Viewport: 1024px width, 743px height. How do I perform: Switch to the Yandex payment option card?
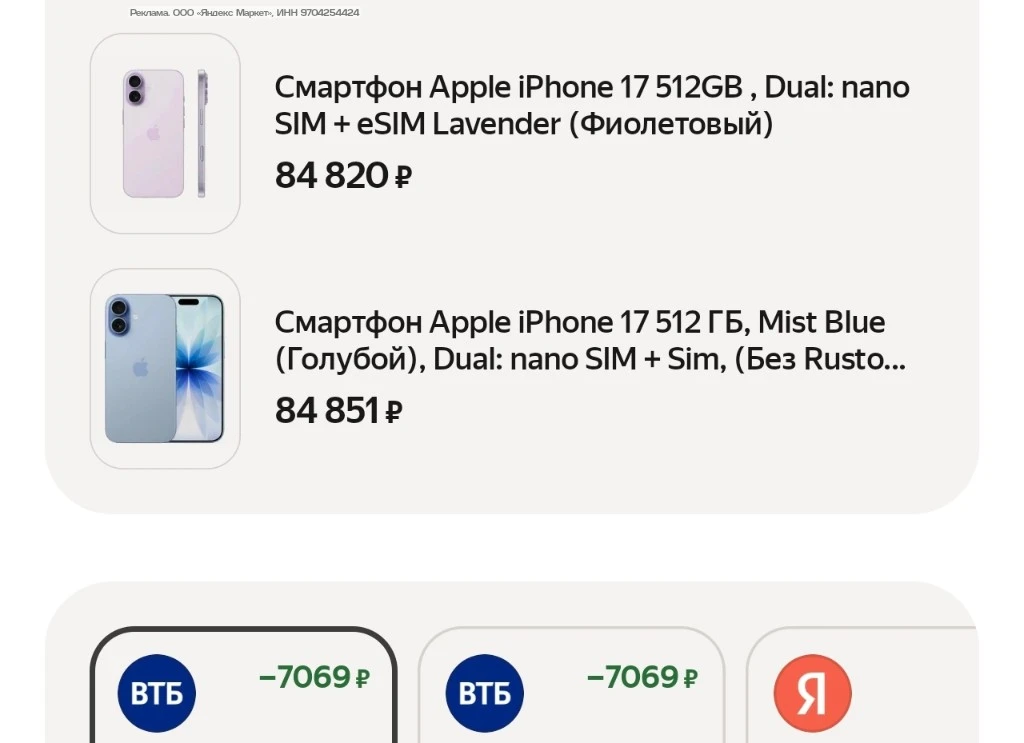click(x=862, y=686)
